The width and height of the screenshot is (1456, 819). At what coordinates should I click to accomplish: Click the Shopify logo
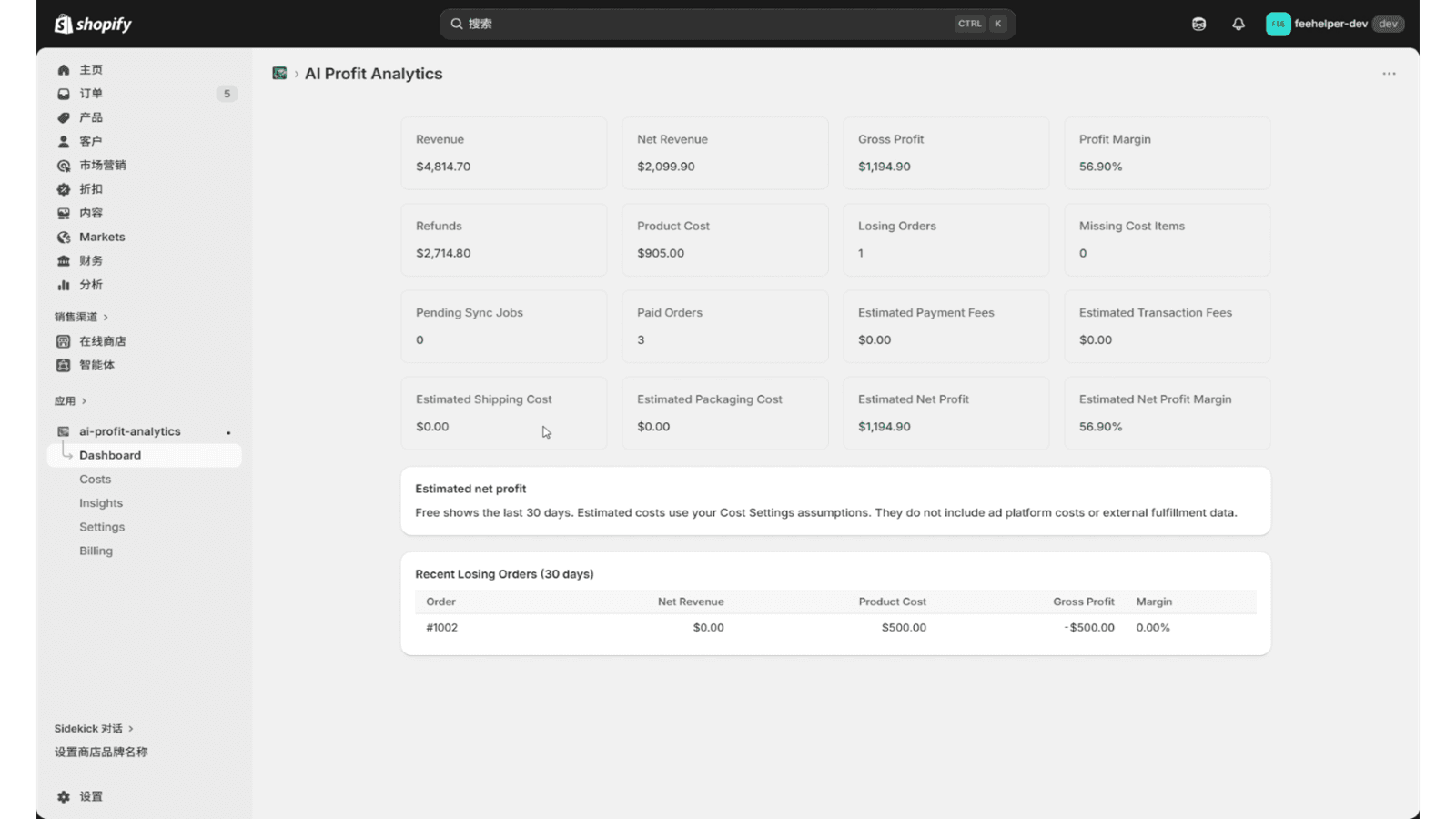coord(93,24)
